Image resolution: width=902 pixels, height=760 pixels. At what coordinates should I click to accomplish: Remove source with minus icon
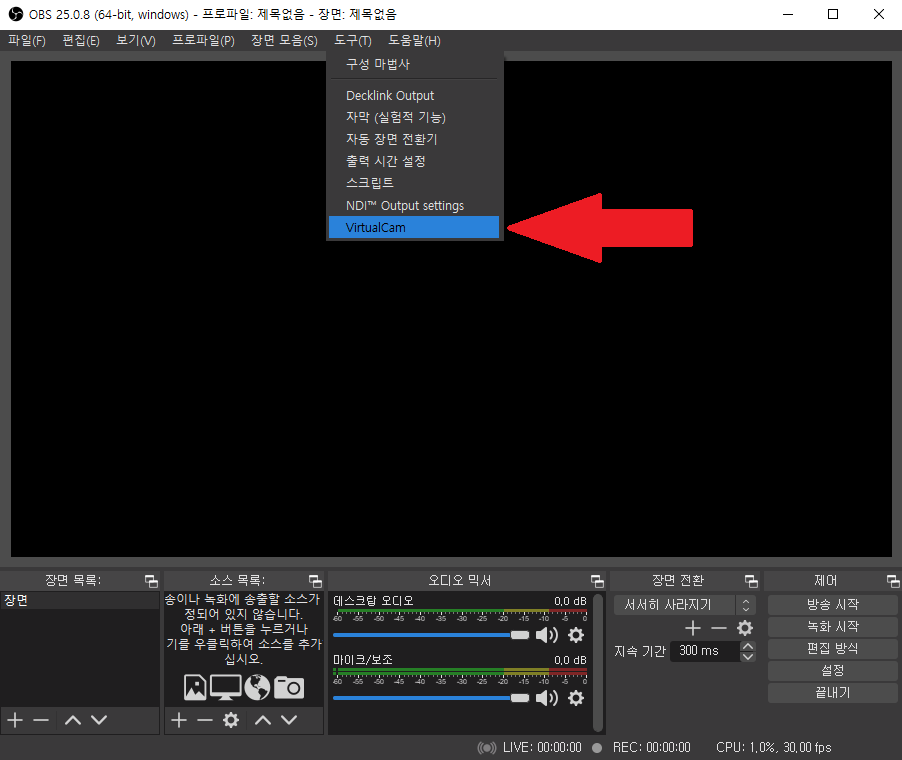pyautogui.click(x=205, y=720)
